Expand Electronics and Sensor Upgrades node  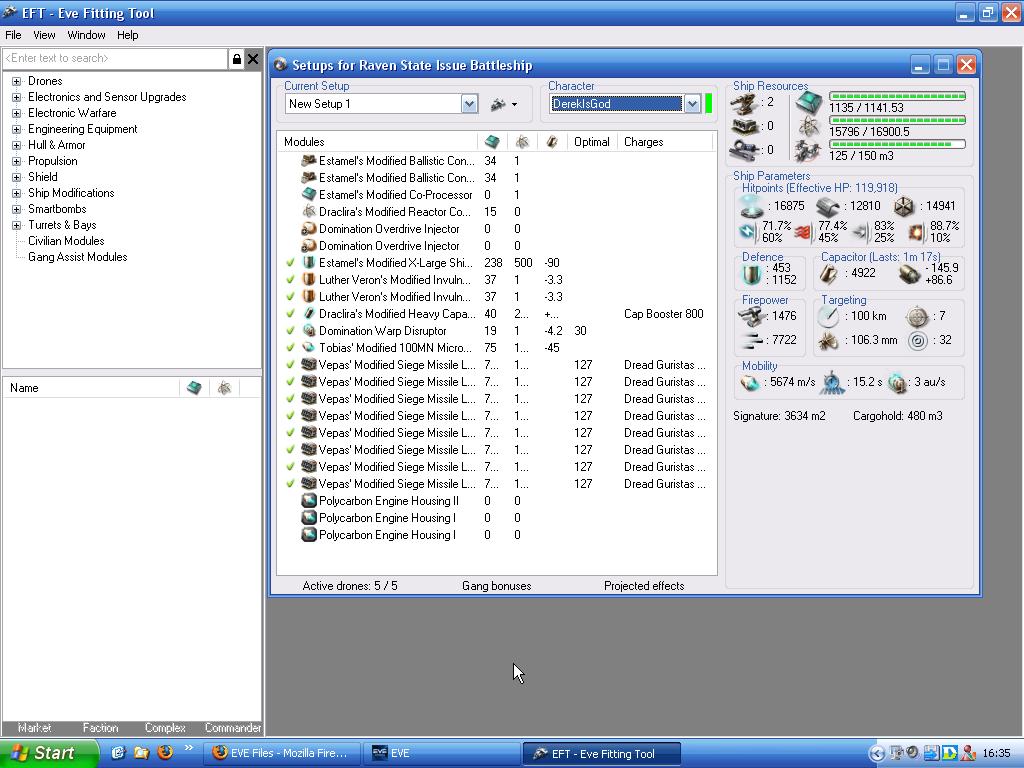[16, 97]
